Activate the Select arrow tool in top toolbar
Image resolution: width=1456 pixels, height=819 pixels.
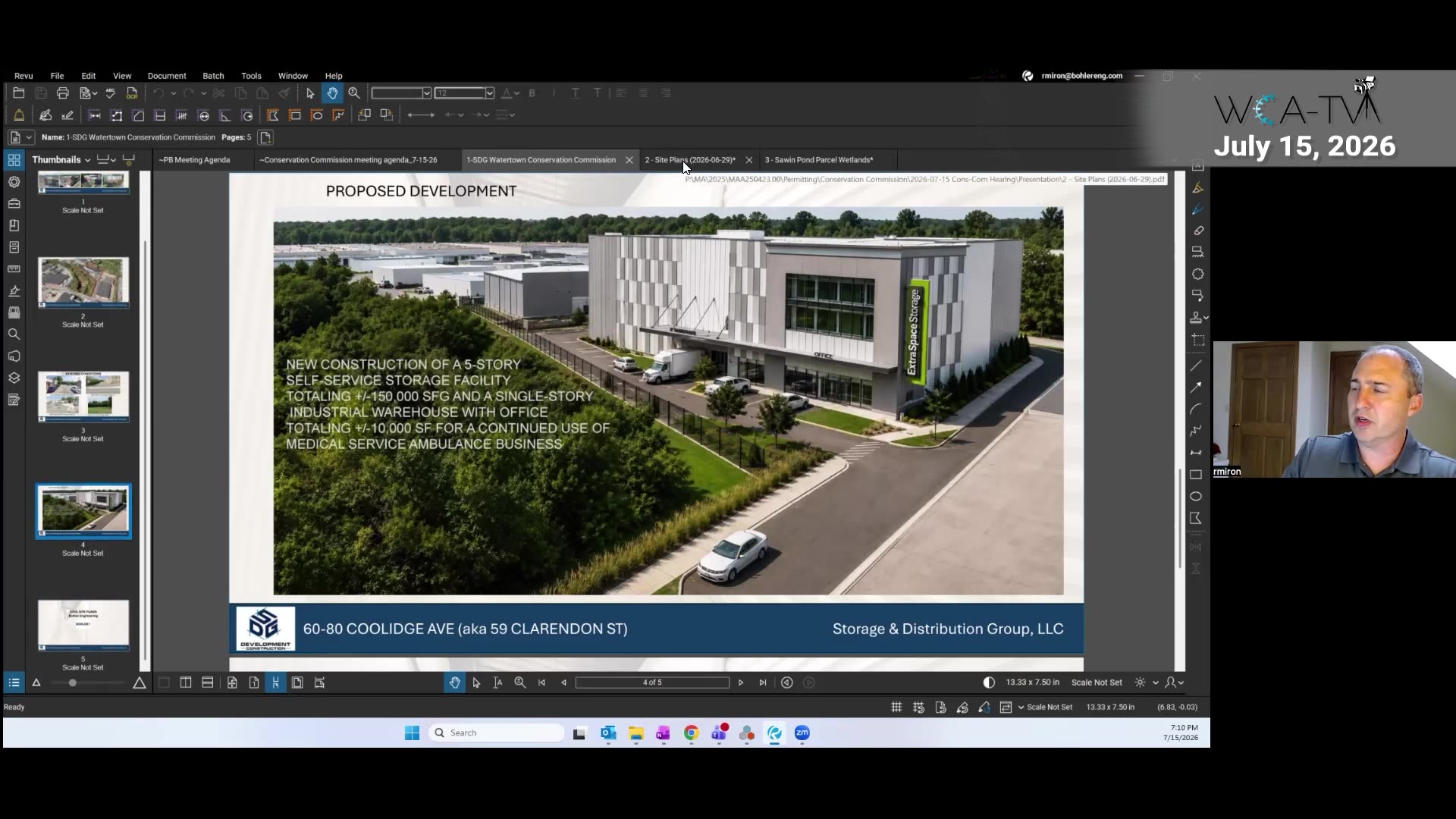[309, 93]
